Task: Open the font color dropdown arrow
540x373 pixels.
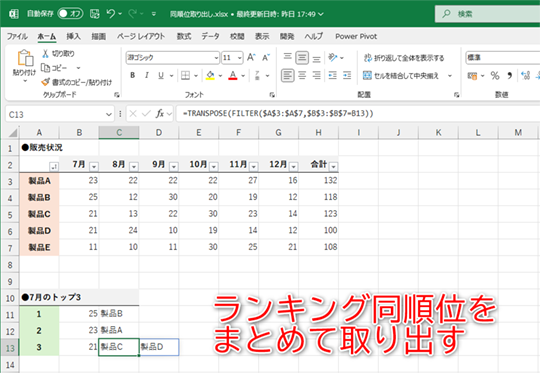Action: (x=243, y=76)
